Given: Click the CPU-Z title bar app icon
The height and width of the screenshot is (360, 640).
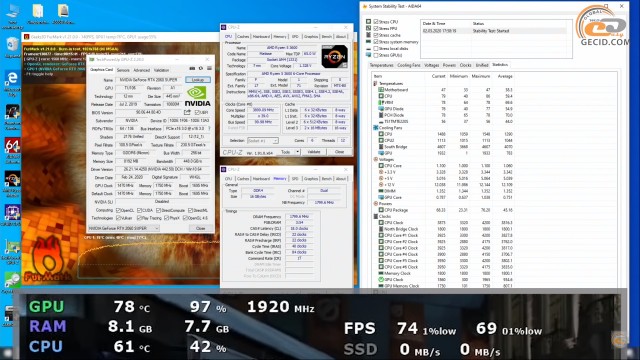Looking at the screenshot, I should 224,27.
